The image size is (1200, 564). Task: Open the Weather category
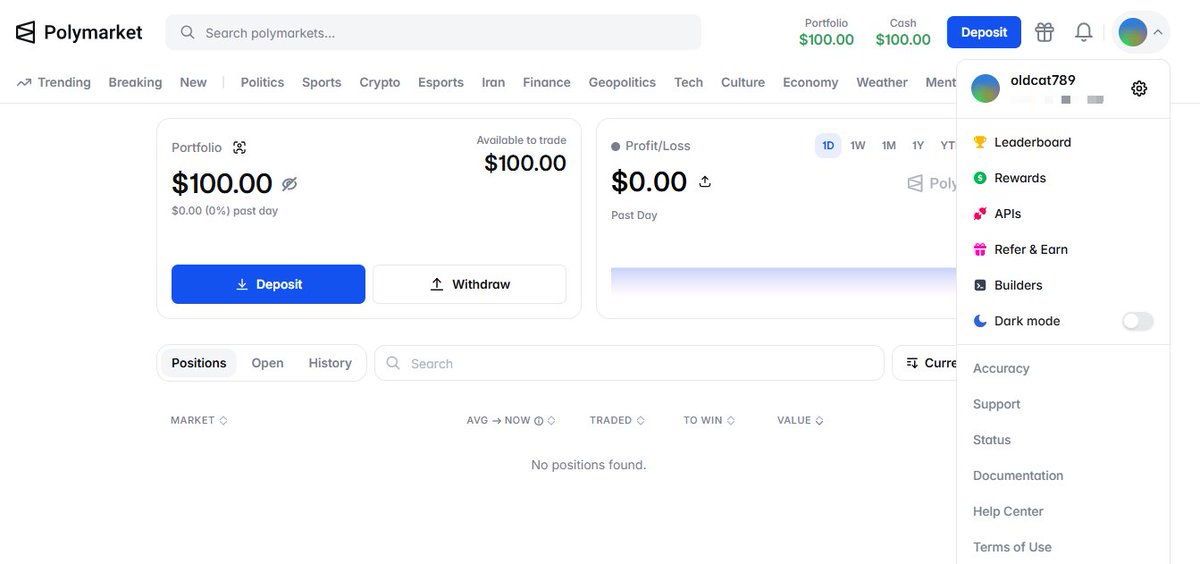pyautogui.click(x=882, y=82)
